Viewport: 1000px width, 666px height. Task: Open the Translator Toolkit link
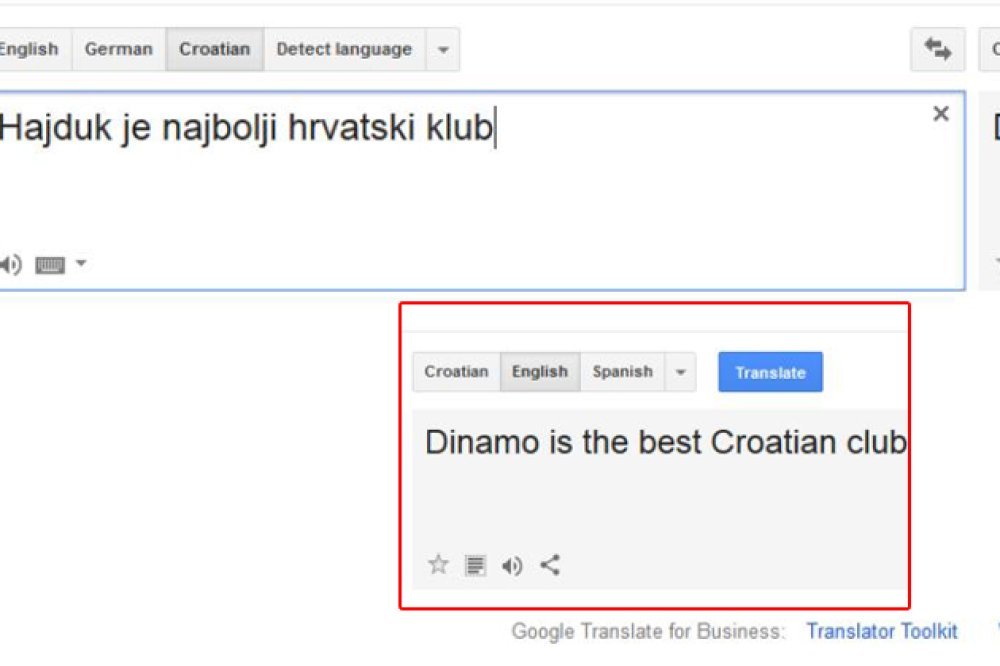point(881,631)
